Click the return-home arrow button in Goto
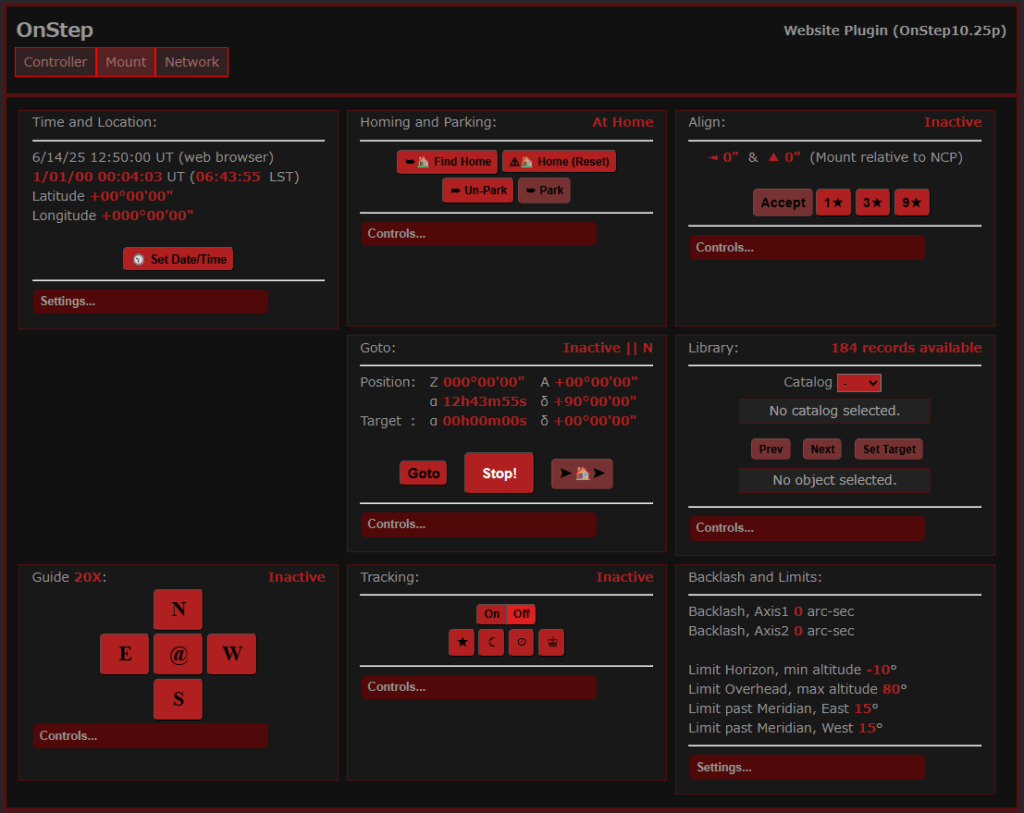 (581, 473)
